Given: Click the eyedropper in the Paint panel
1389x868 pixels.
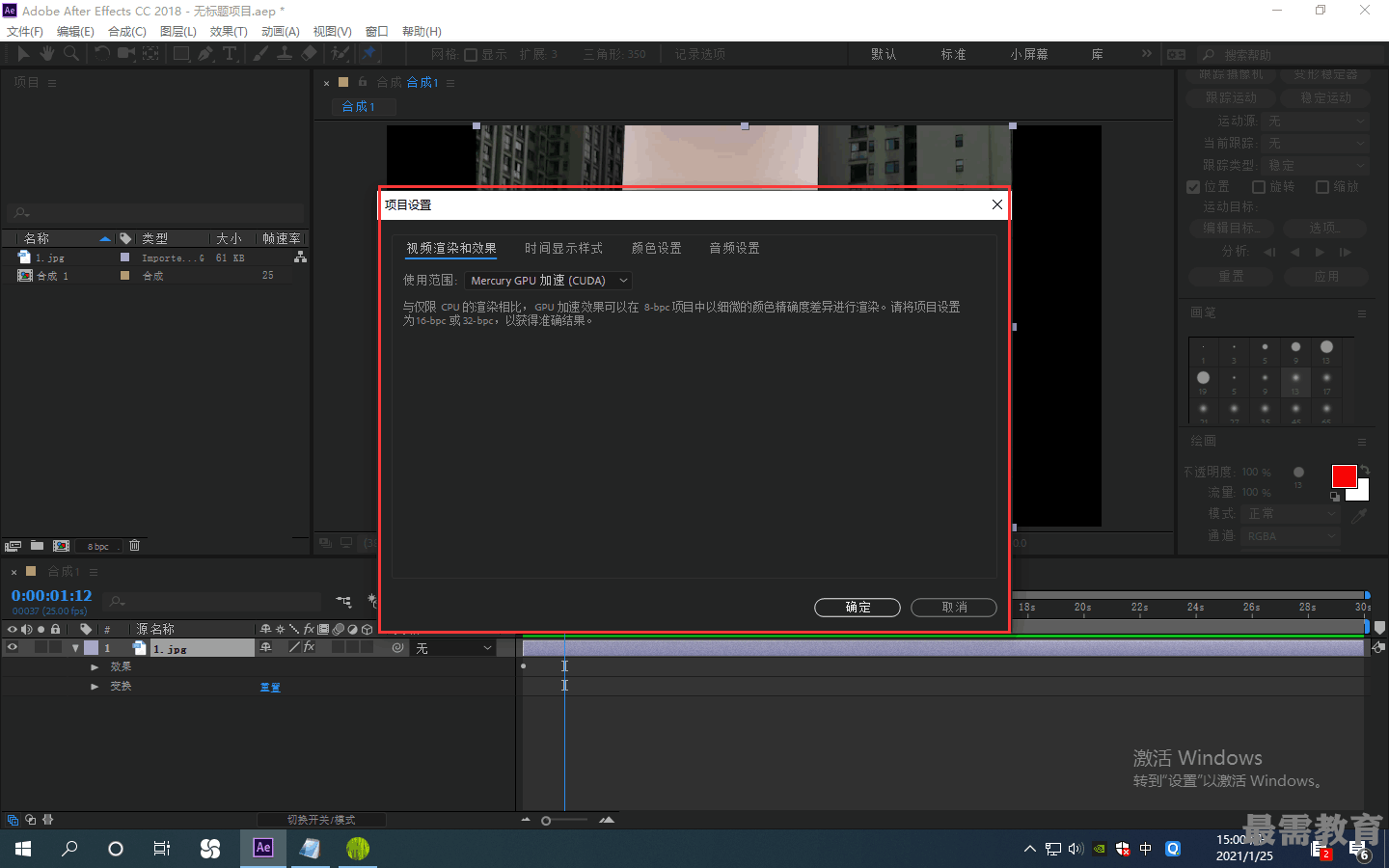Looking at the screenshot, I should [1359, 516].
